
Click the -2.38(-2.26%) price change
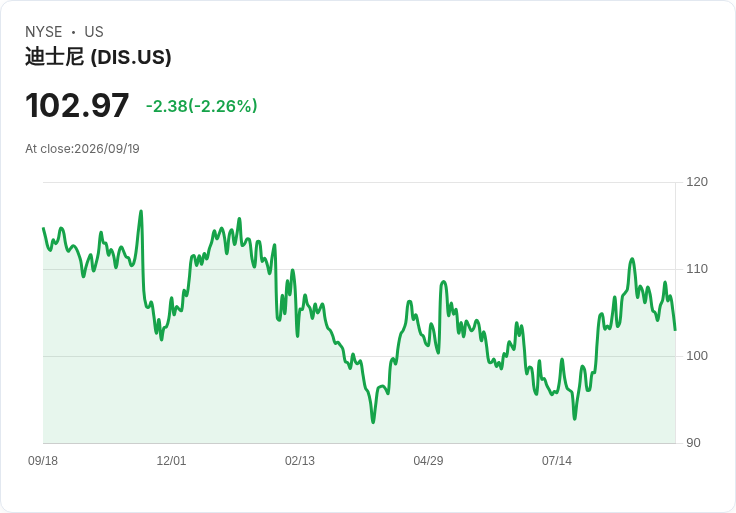tap(202, 106)
